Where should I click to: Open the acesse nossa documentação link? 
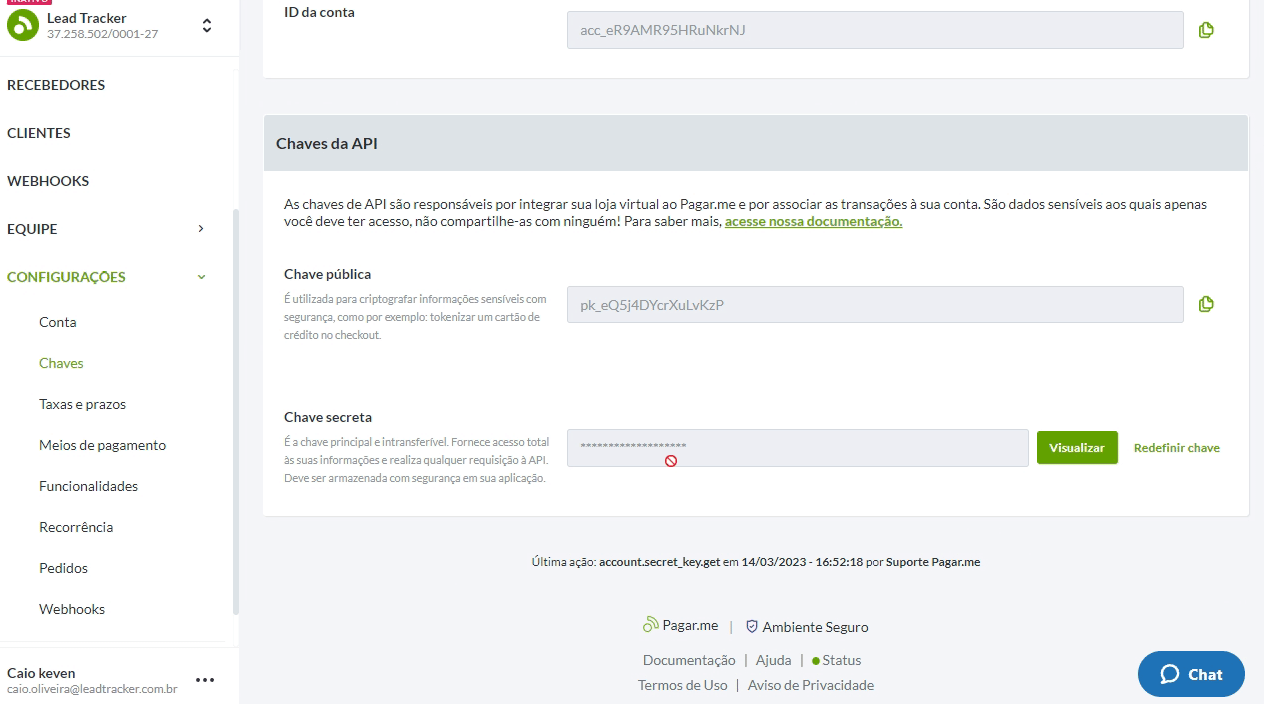(x=813, y=222)
